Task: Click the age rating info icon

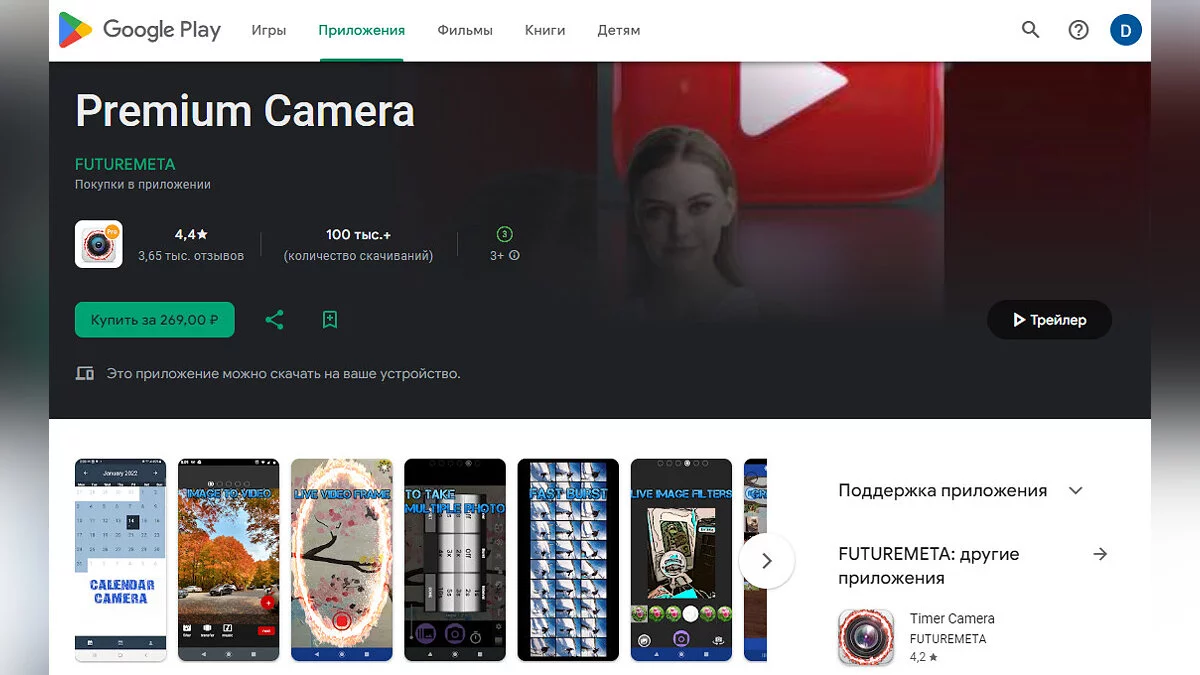Action: [514, 256]
